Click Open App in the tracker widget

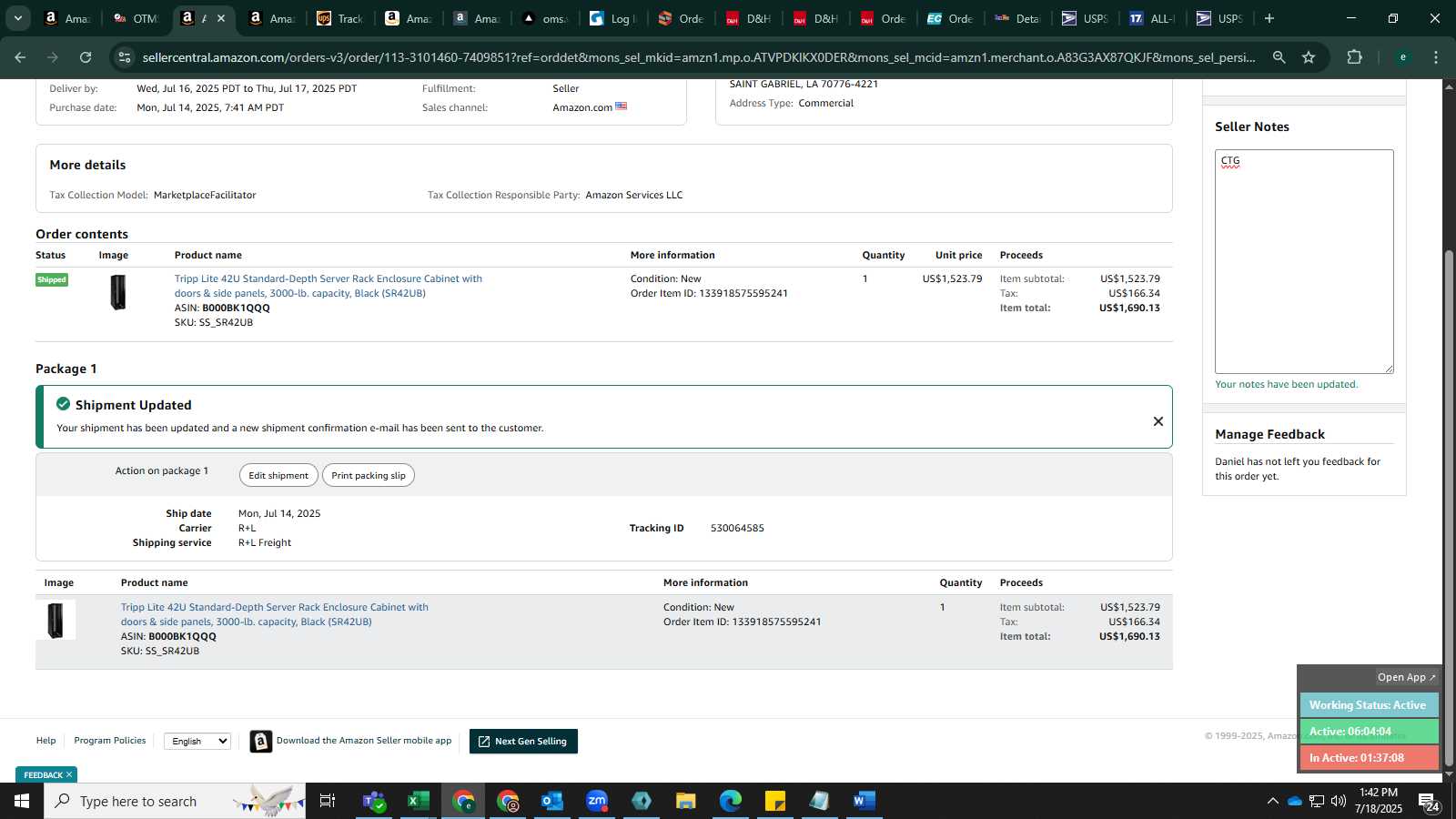1406,677
